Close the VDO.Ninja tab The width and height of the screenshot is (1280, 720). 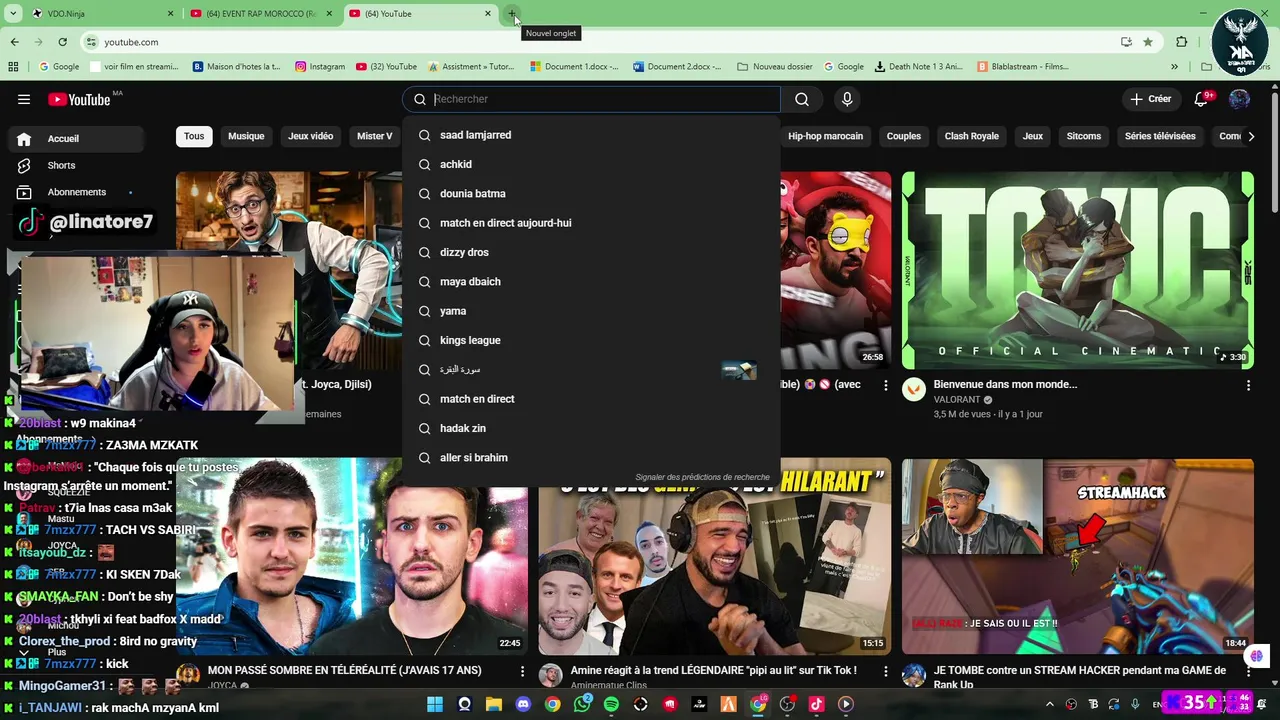170,14
